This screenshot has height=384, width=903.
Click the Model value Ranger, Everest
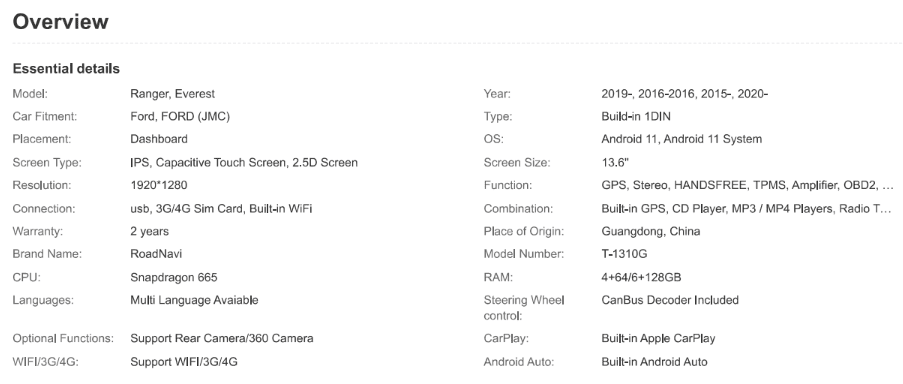click(172, 93)
